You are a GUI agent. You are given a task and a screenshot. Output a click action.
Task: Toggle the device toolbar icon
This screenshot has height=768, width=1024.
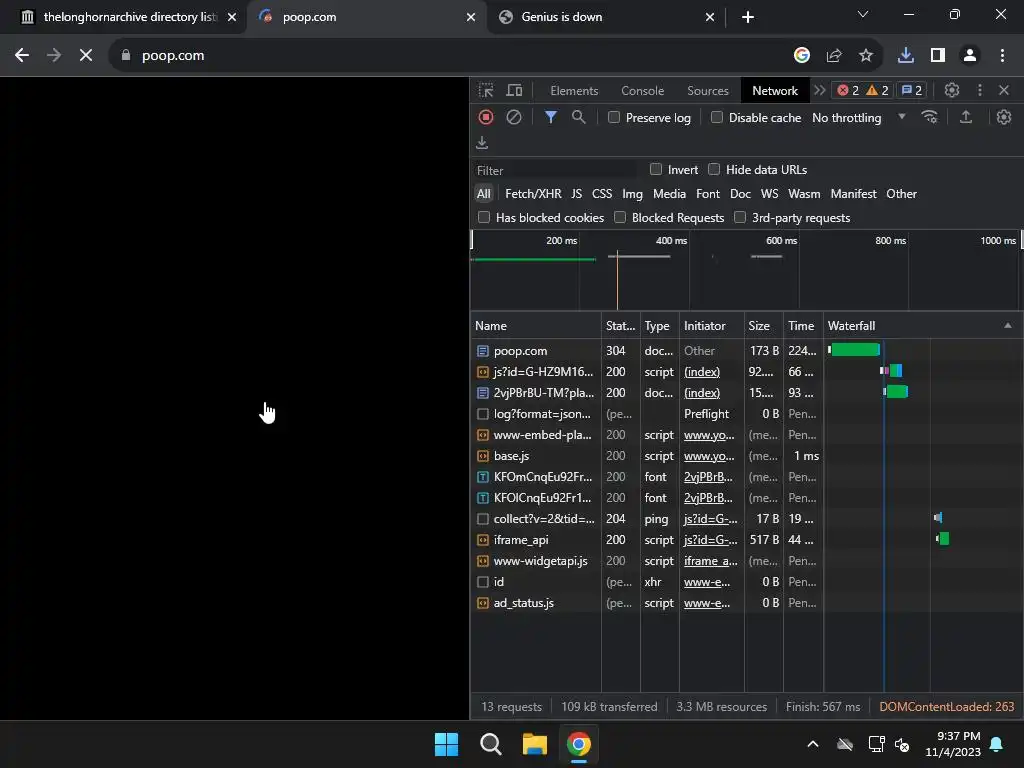[x=515, y=90]
